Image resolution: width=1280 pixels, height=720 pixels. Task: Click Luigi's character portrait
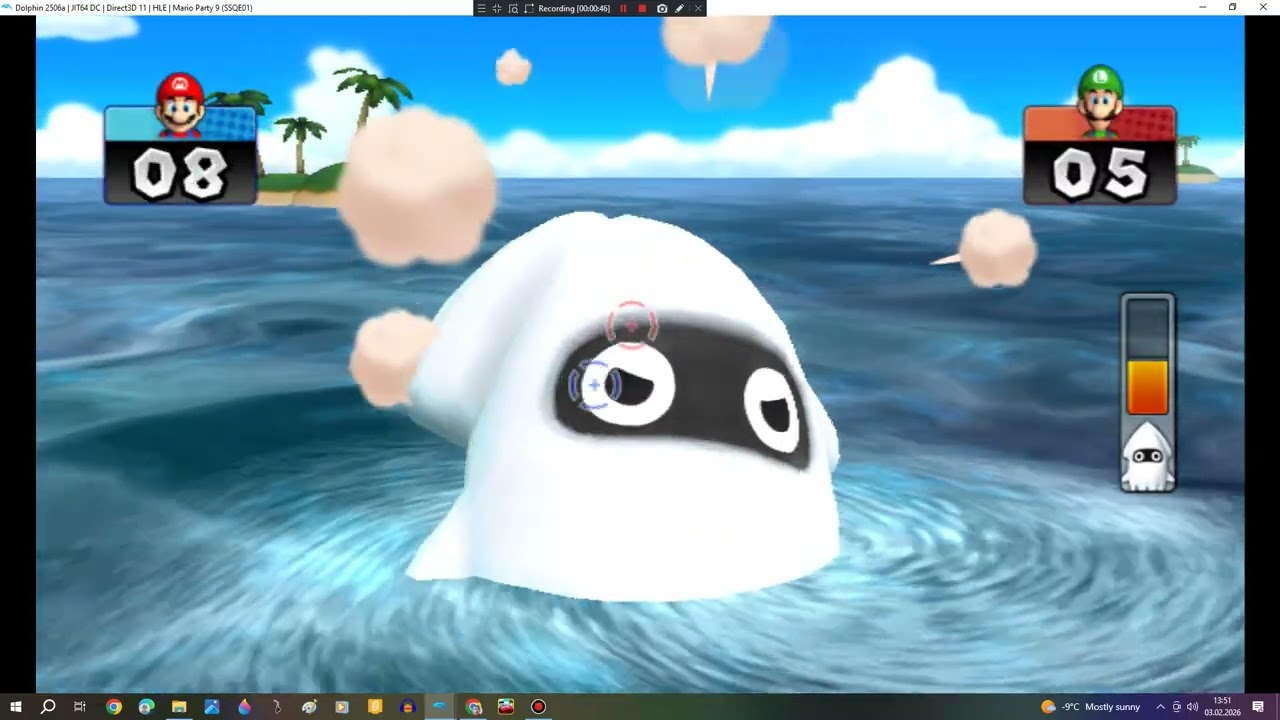(x=1100, y=100)
